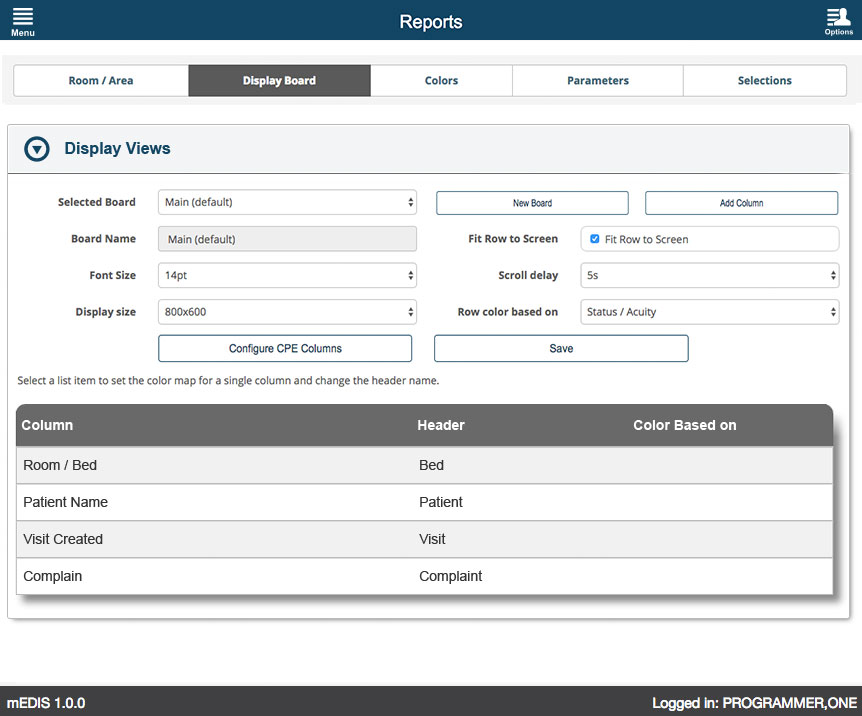
Task: Collapse the Display Views section arrow
Action: tap(37, 149)
